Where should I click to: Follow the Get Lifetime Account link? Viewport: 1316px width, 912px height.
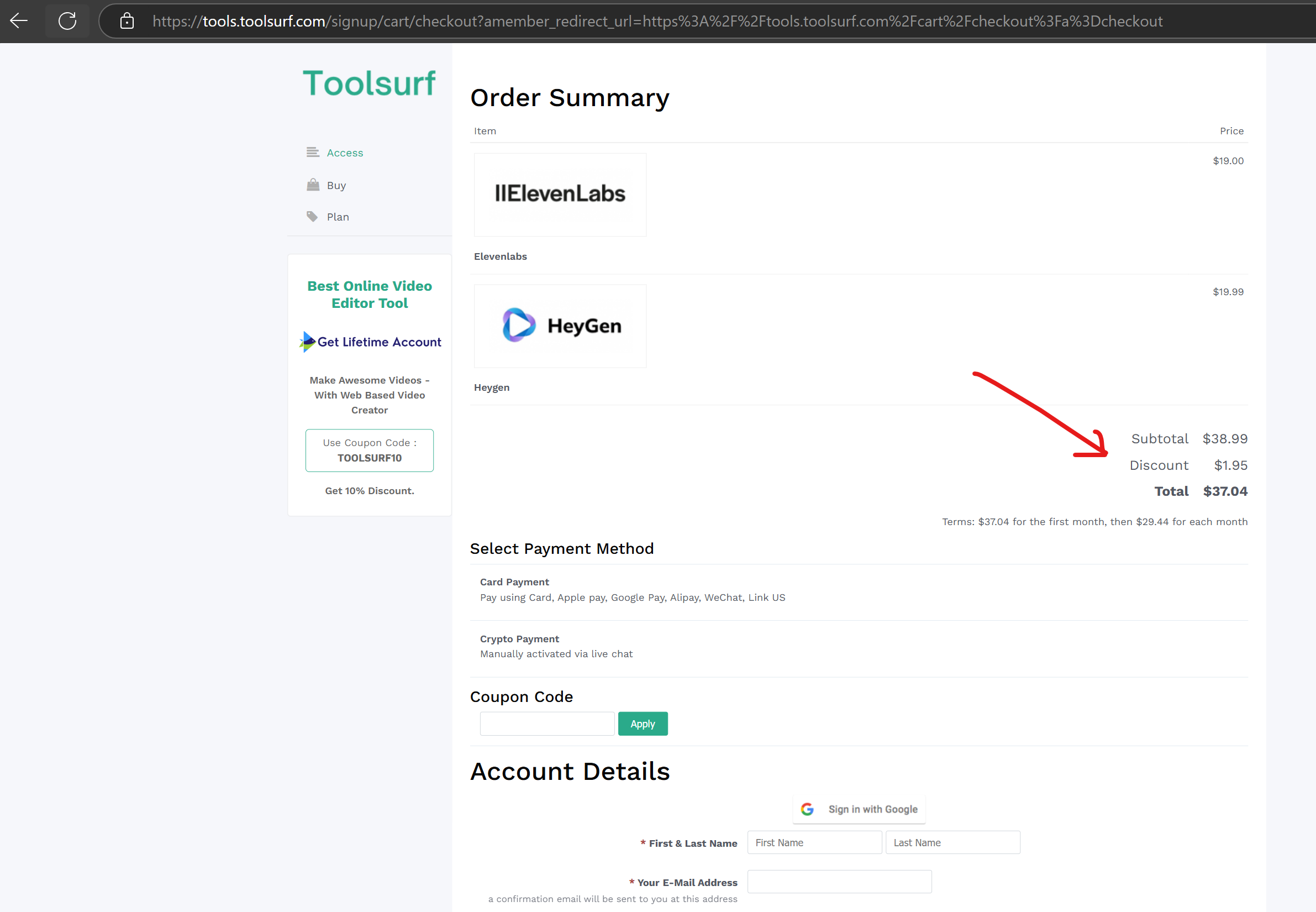(379, 342)
